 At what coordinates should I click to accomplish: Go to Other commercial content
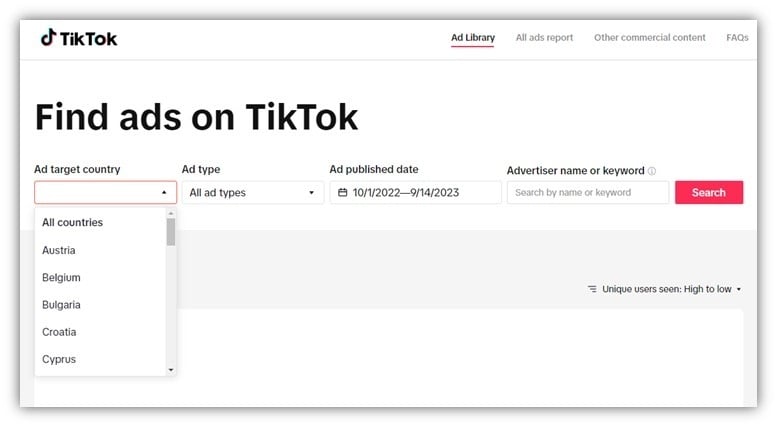pyautogui.click(x=650, y=38)
